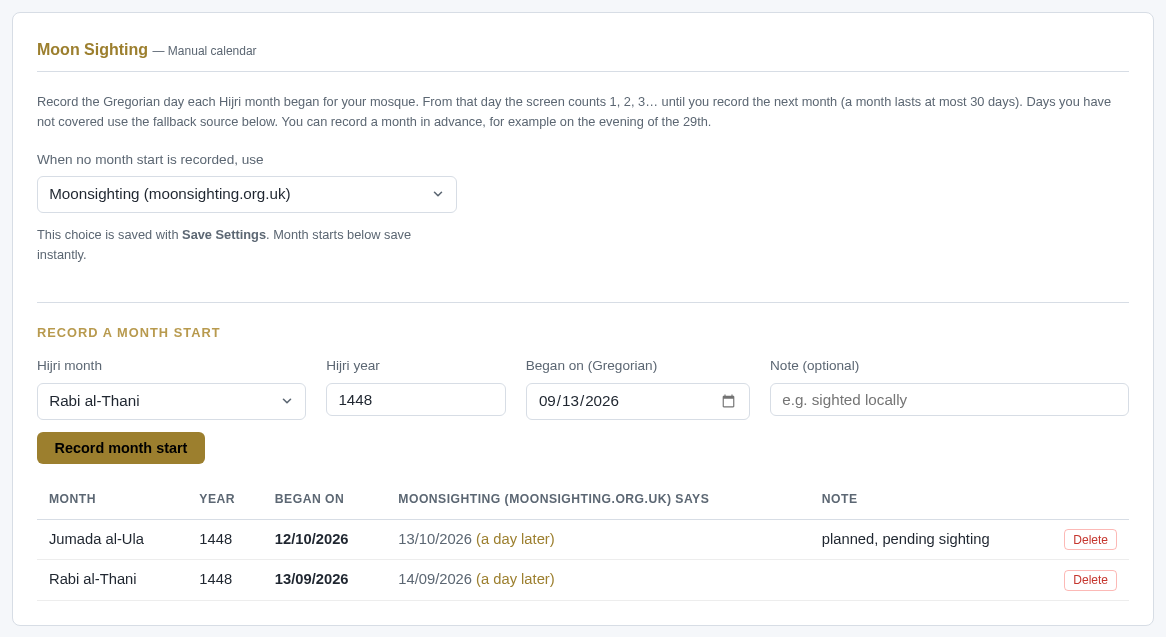Click the YEAR column header
The image size is (1166, 637).
click(217, 499)
